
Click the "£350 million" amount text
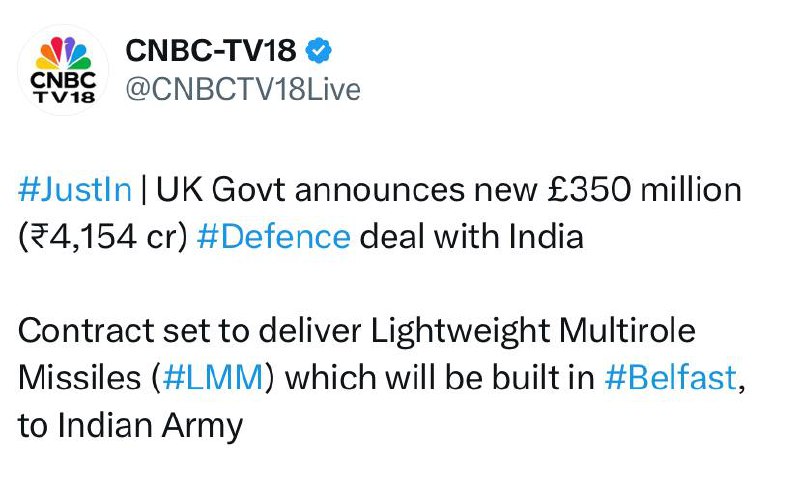click(x=657, y=189)
